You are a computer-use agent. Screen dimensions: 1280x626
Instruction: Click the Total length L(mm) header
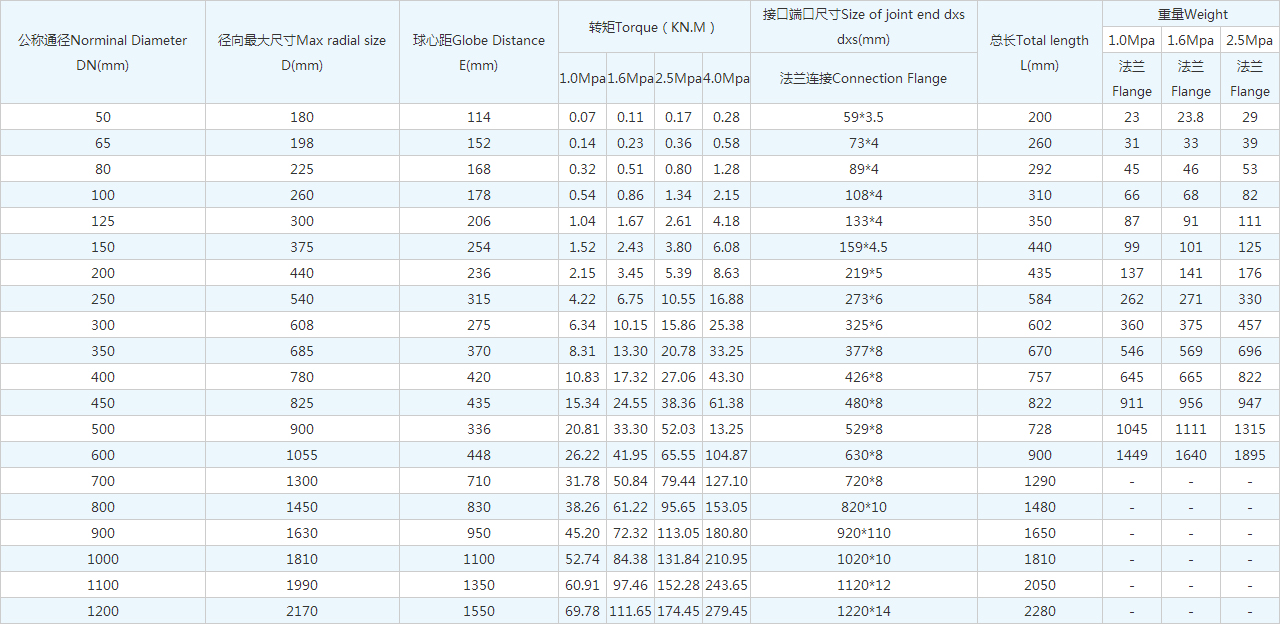click(x=1039, y=52)
